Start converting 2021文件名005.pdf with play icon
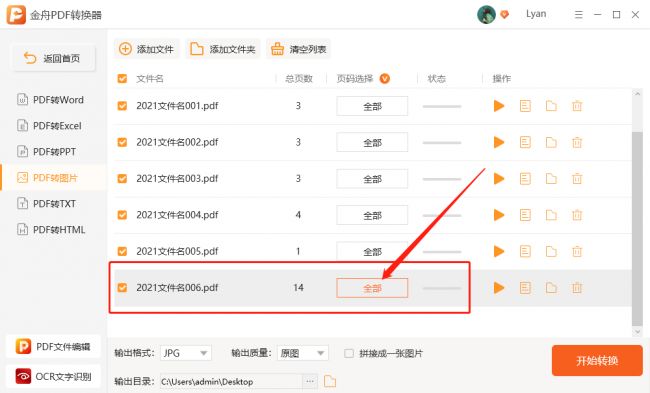The image size is (650, 393). 499,251
